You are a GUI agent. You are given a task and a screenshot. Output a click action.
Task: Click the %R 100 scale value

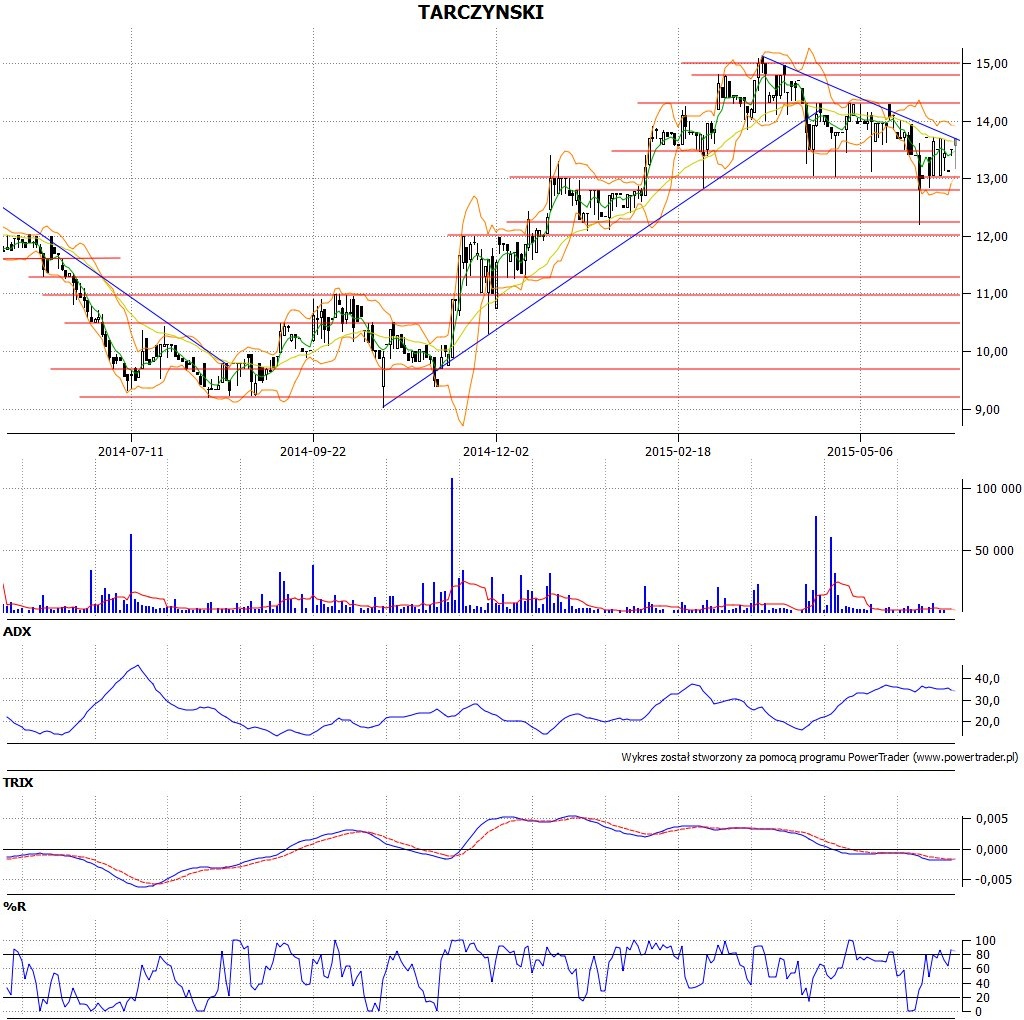pos(985,941)
